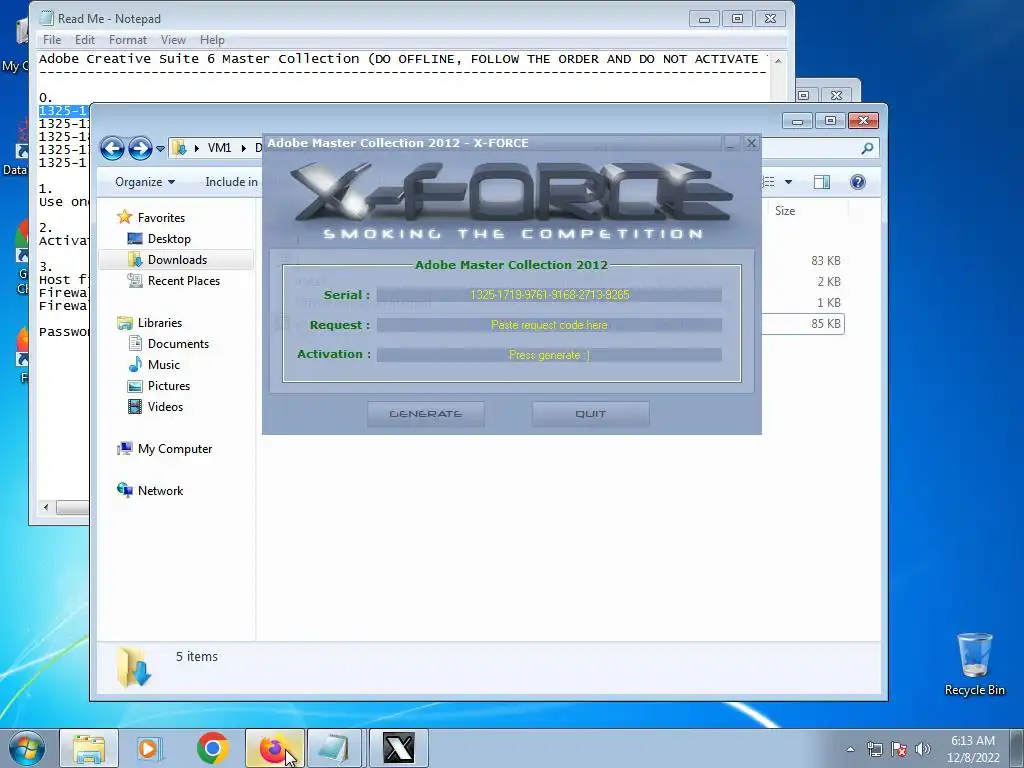Open the change view dropdown arrow
This screenshot has width=1024, height=768.
tap(788, 182)
